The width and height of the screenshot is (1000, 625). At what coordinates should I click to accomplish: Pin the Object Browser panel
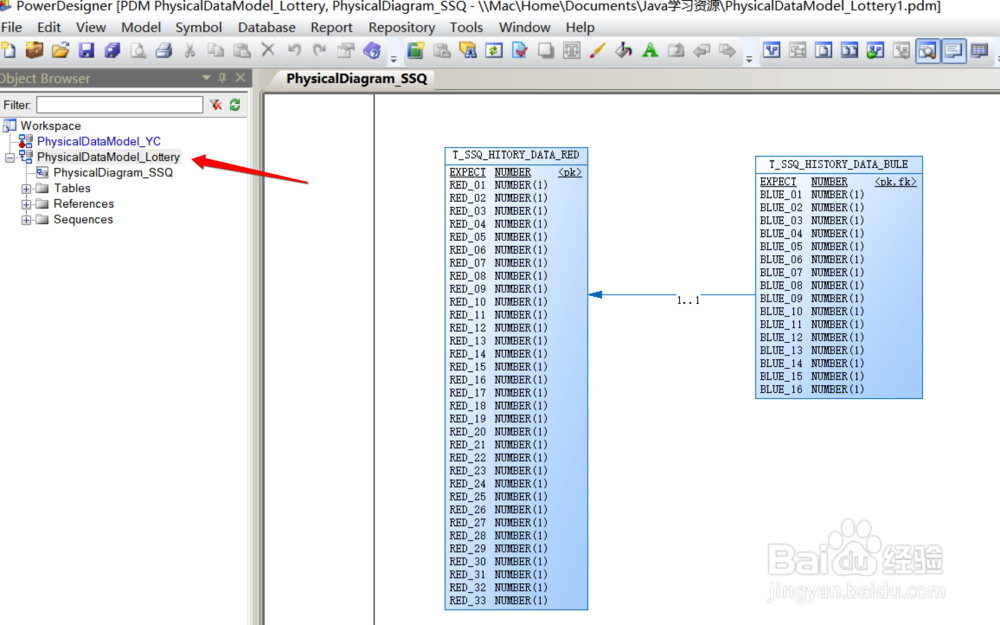[222, 78]
